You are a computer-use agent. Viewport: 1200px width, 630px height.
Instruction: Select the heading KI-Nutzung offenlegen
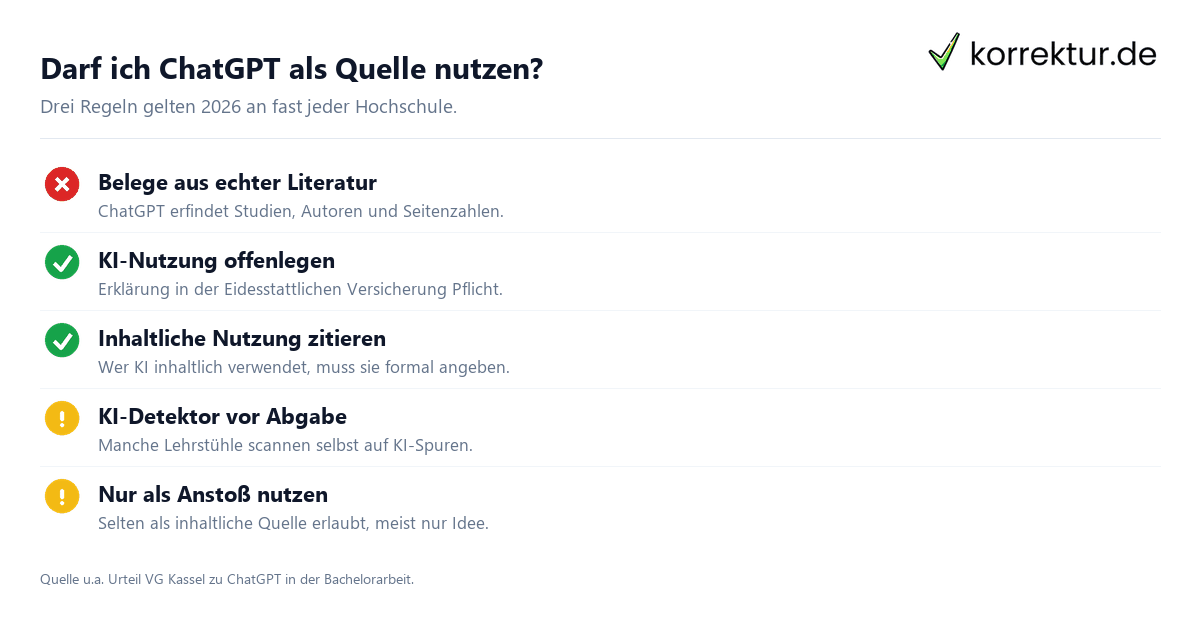point(216,261)
